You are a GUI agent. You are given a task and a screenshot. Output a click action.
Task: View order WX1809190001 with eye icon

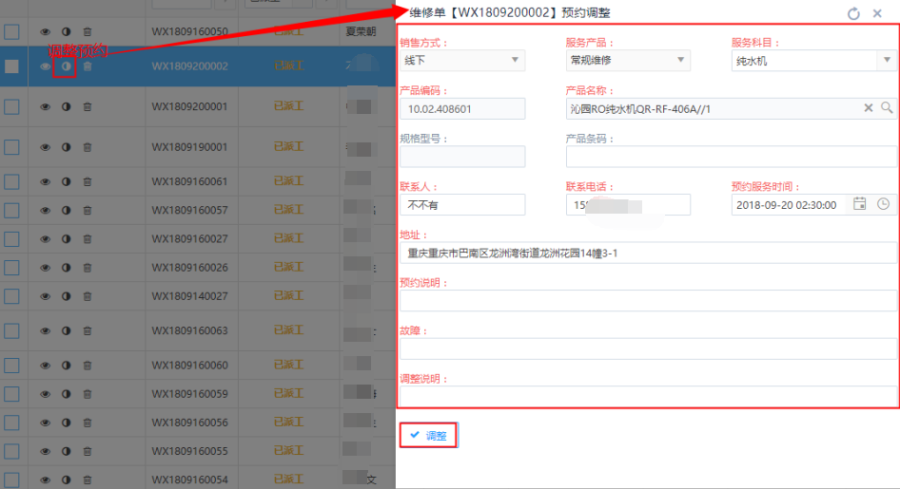click(x=45, y=147)
